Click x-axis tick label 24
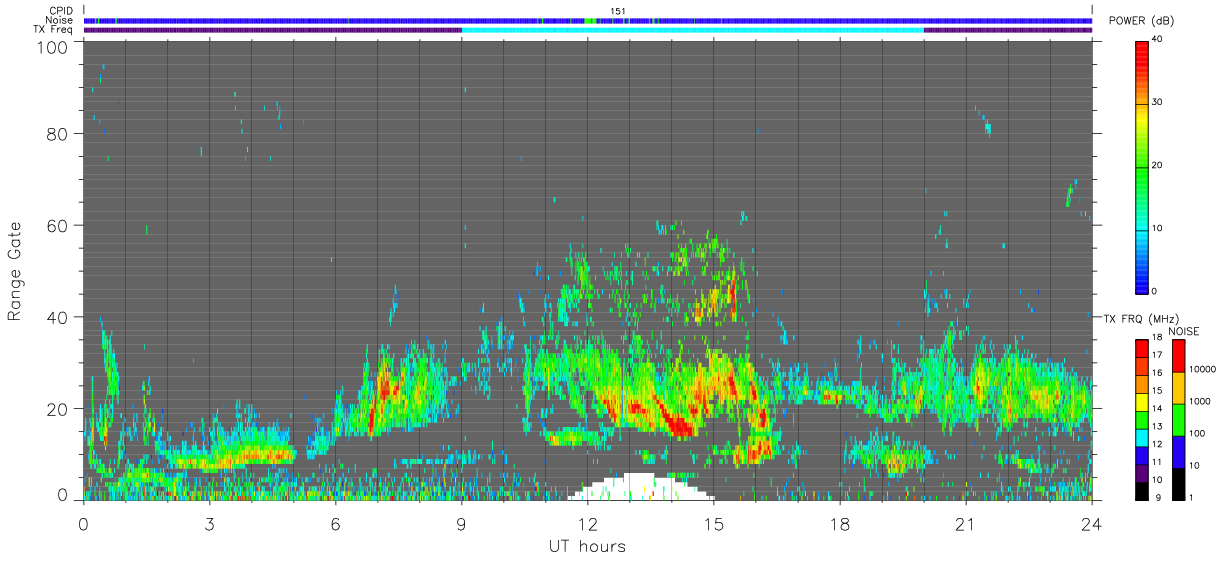Viewport: 1228px width, 567px height. tap(1091, 524)
